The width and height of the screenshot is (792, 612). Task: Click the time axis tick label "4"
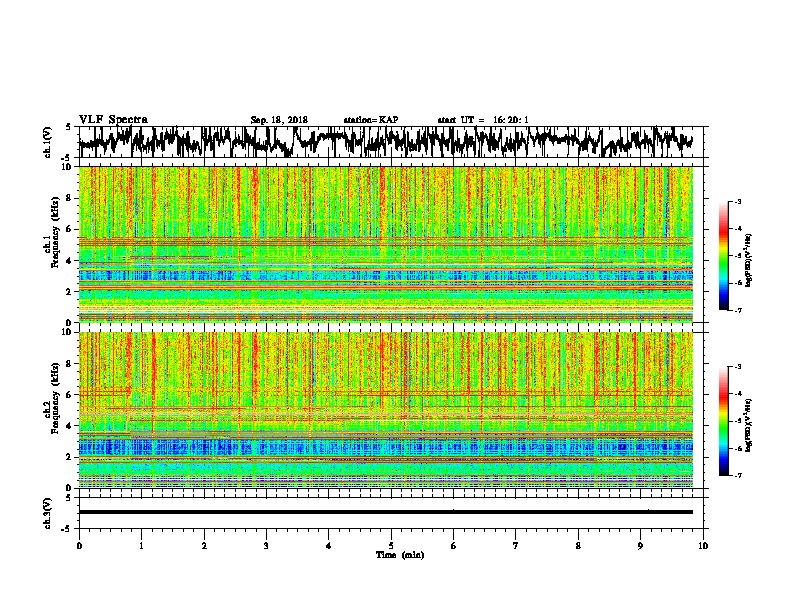329,546
